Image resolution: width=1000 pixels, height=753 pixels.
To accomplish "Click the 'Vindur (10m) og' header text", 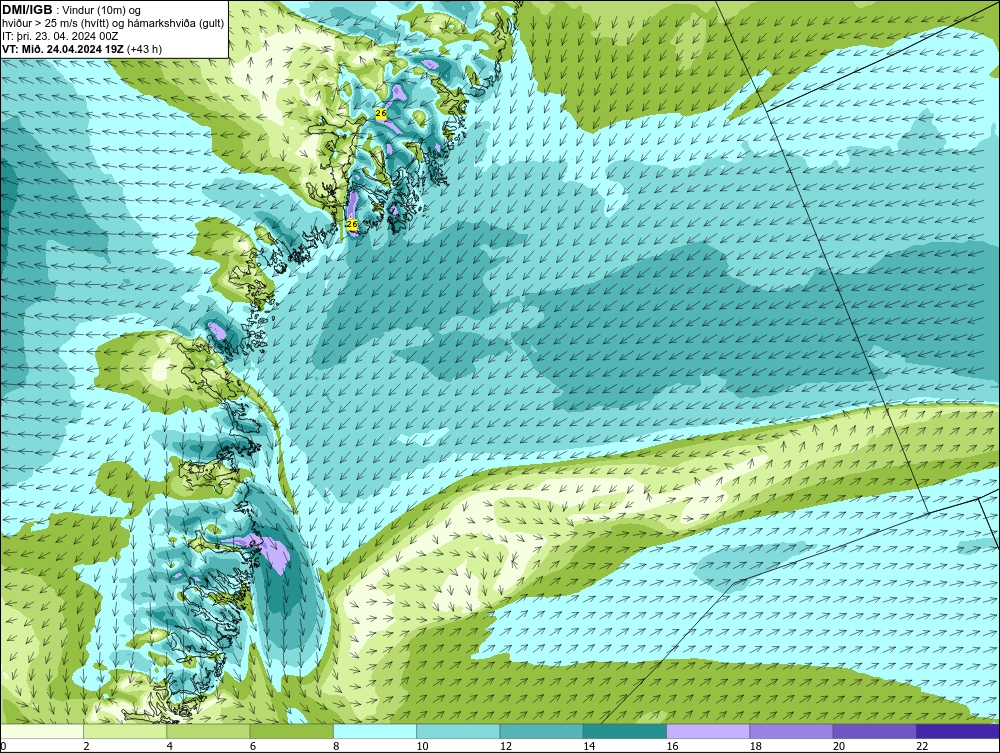I will coord(102,10).
